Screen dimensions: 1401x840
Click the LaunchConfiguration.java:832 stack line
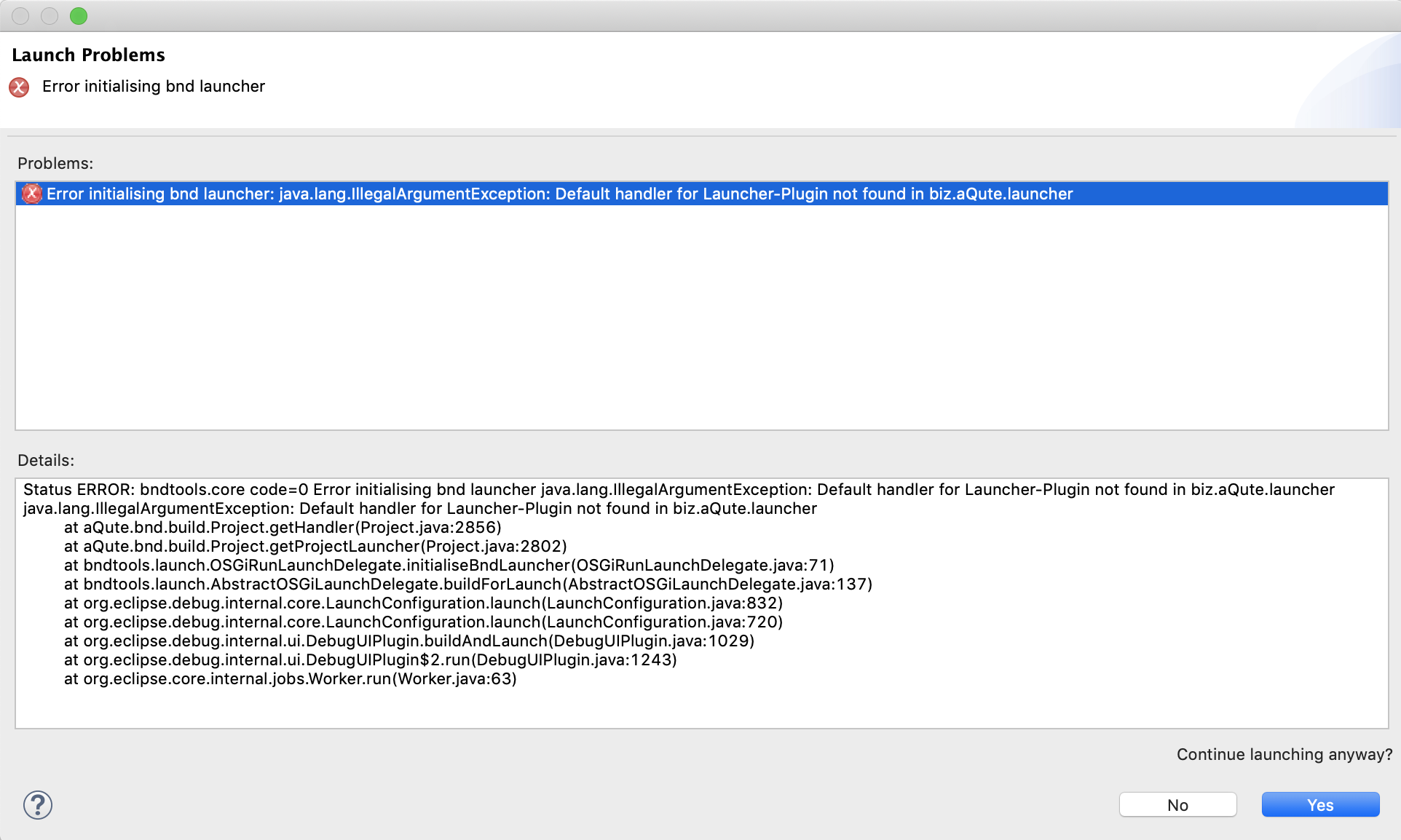click(x=423, y=603)
